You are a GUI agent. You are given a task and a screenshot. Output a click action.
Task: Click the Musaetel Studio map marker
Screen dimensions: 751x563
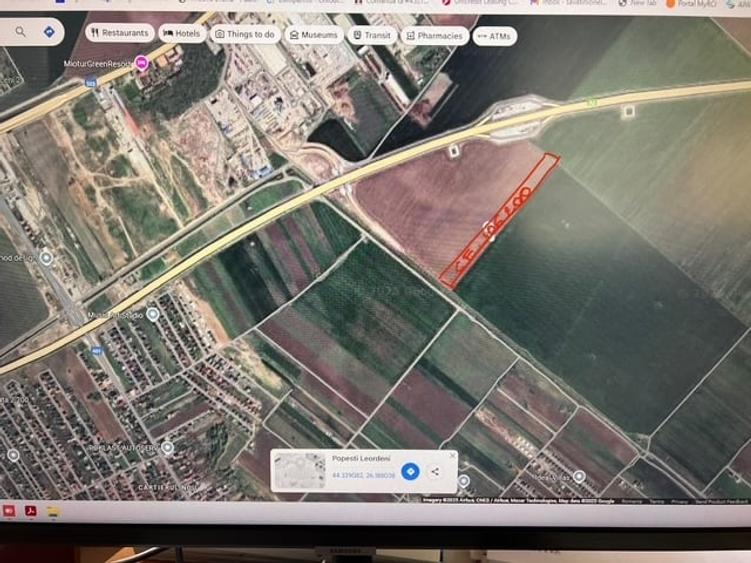click(x=152, y=314)
